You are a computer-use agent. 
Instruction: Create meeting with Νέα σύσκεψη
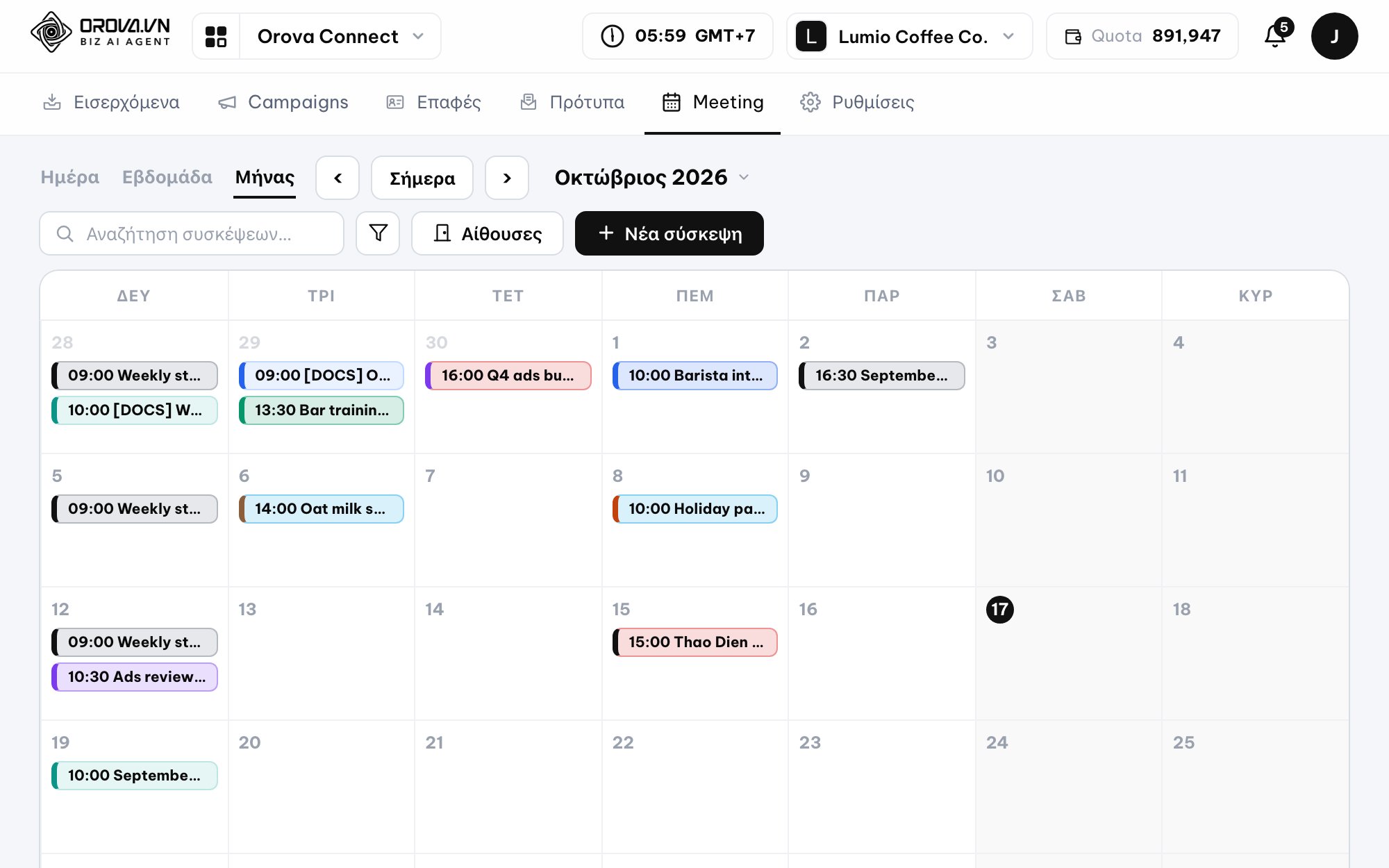point(669,233)
